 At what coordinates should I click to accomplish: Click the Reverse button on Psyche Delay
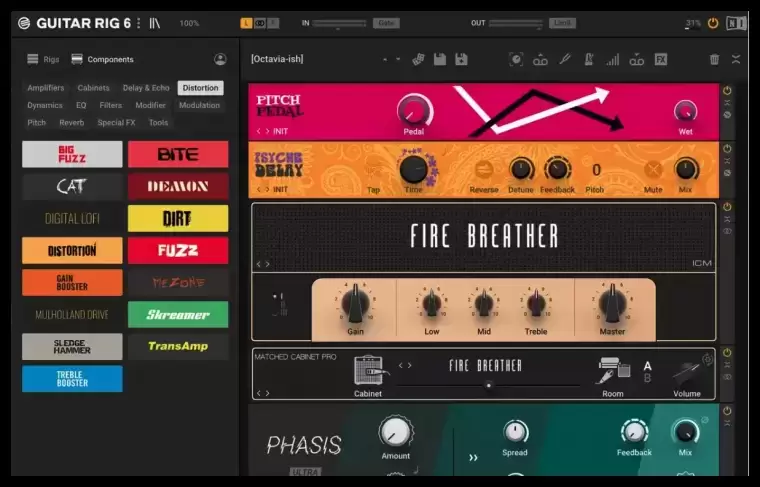484,170
